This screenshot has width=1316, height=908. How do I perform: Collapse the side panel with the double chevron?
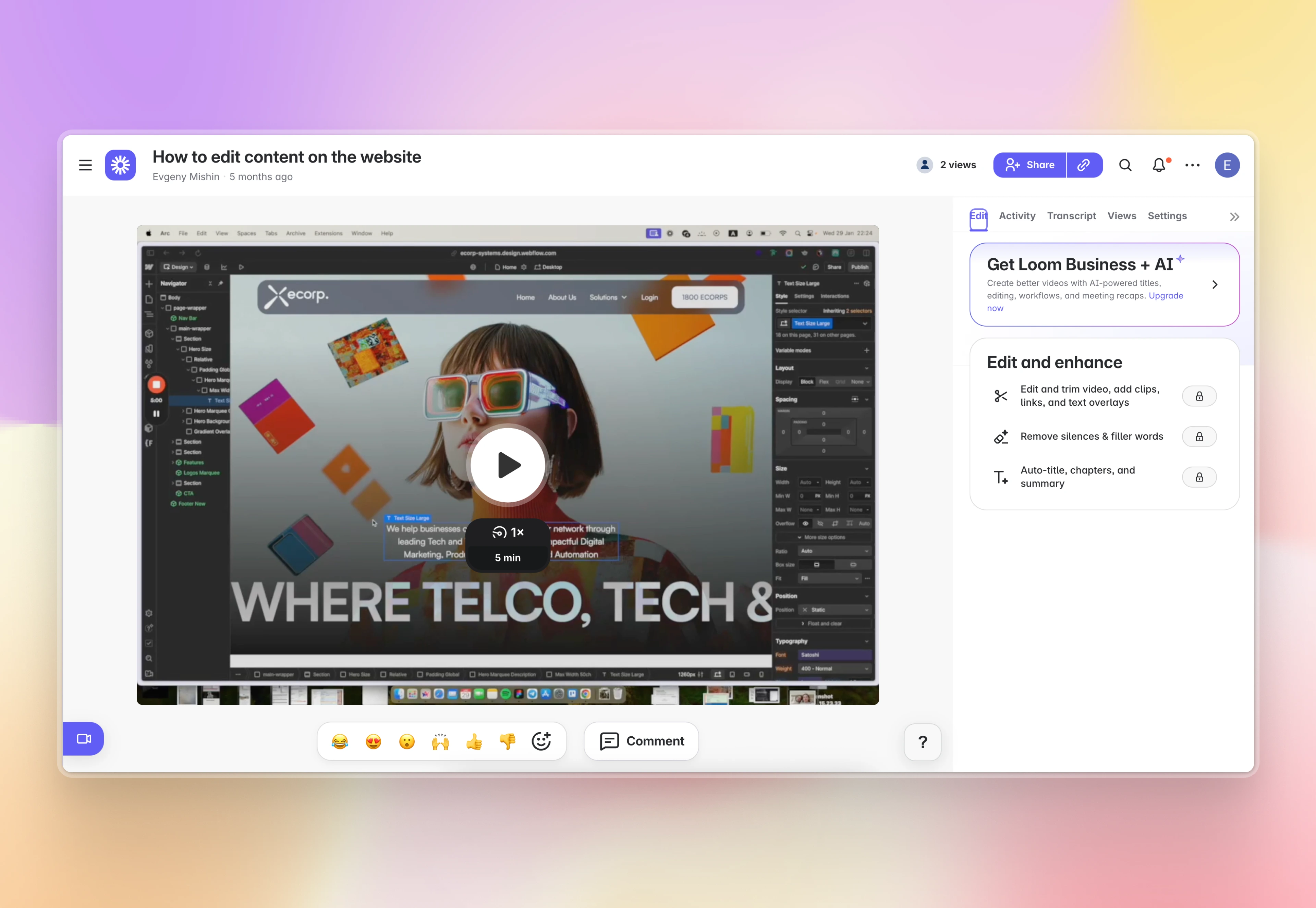1234,217
